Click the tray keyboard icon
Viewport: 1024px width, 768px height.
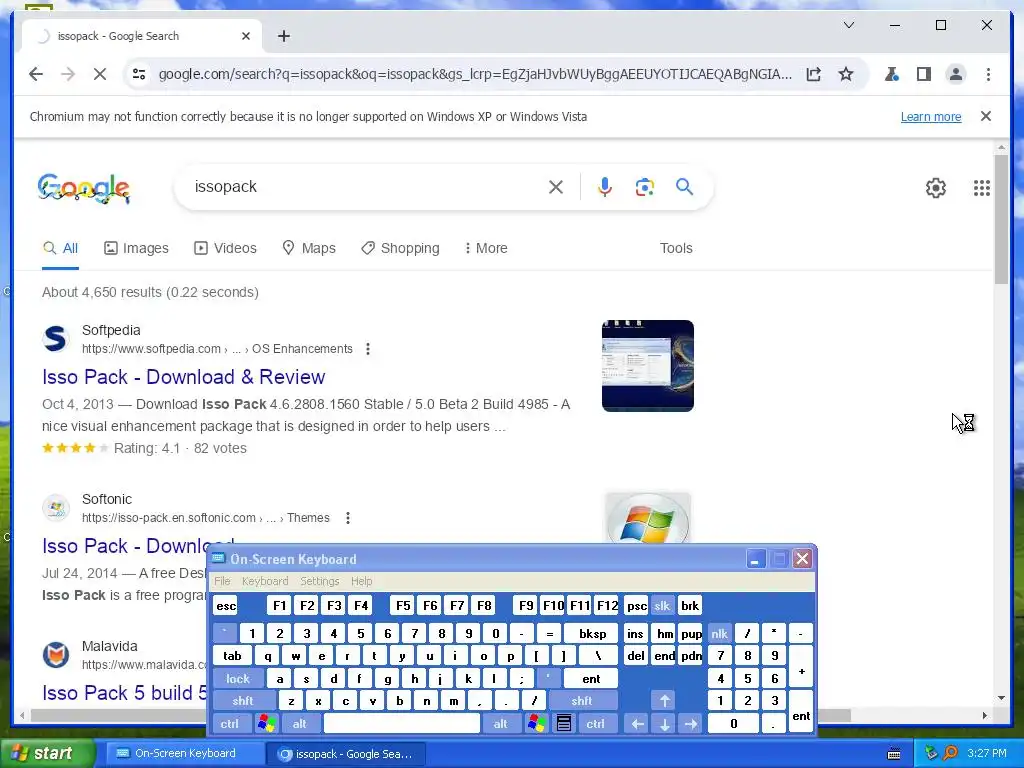(x=895, y=754)
